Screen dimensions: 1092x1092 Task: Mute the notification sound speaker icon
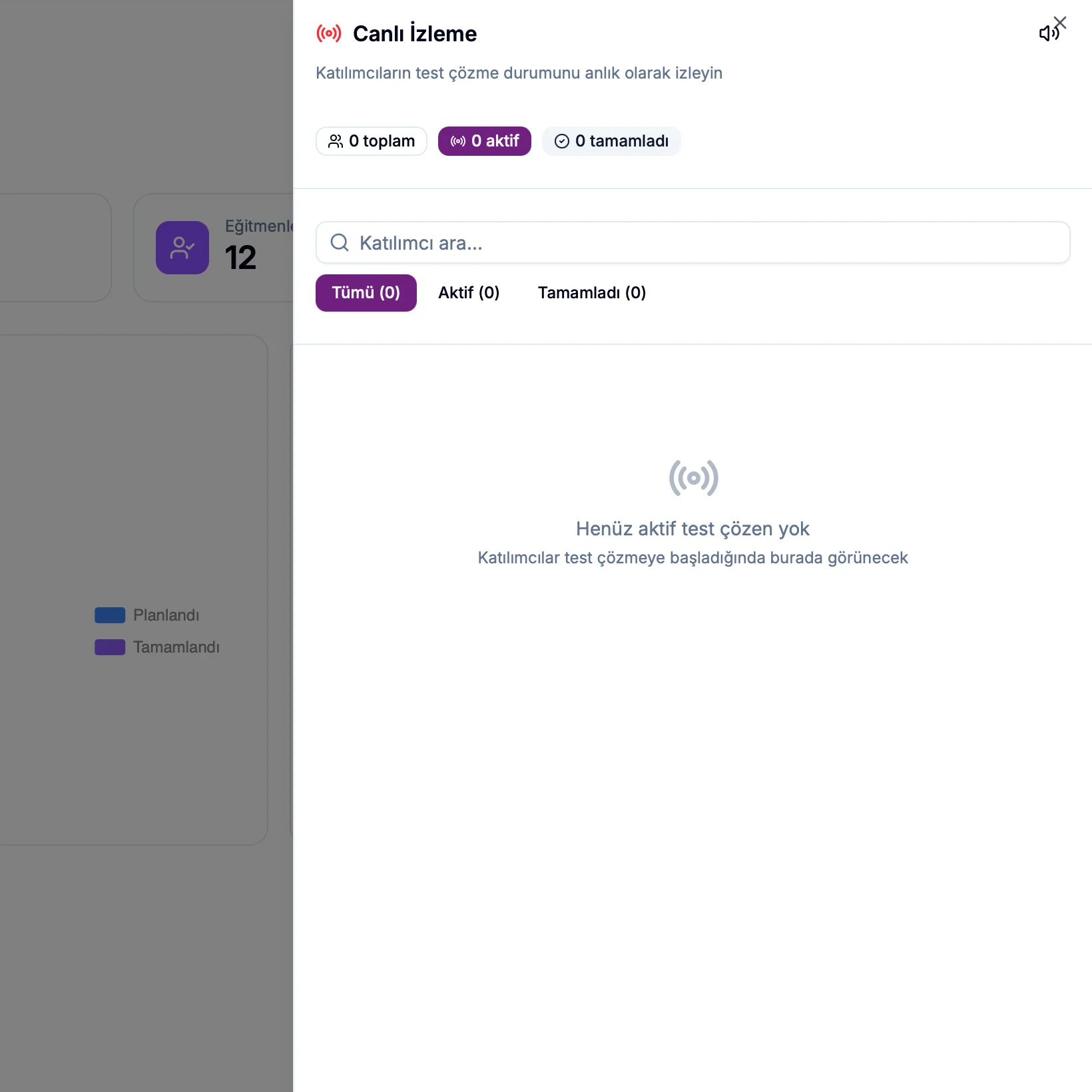pos(1047,34)
